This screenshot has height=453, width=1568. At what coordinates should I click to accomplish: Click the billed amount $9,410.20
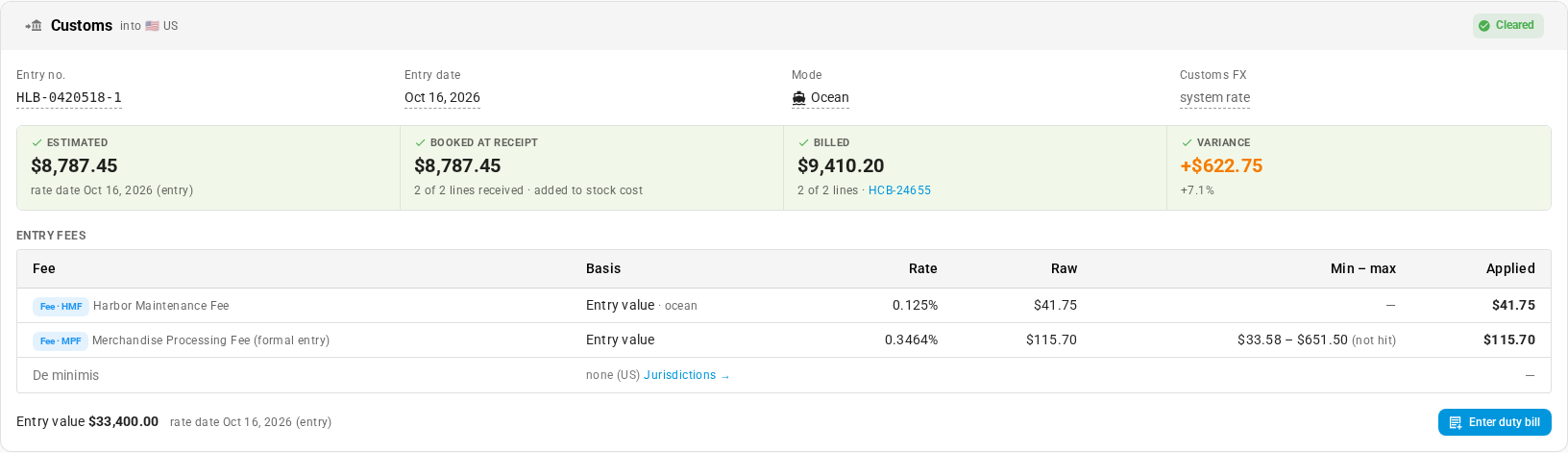pyautogui.click(x=841, y=165)
